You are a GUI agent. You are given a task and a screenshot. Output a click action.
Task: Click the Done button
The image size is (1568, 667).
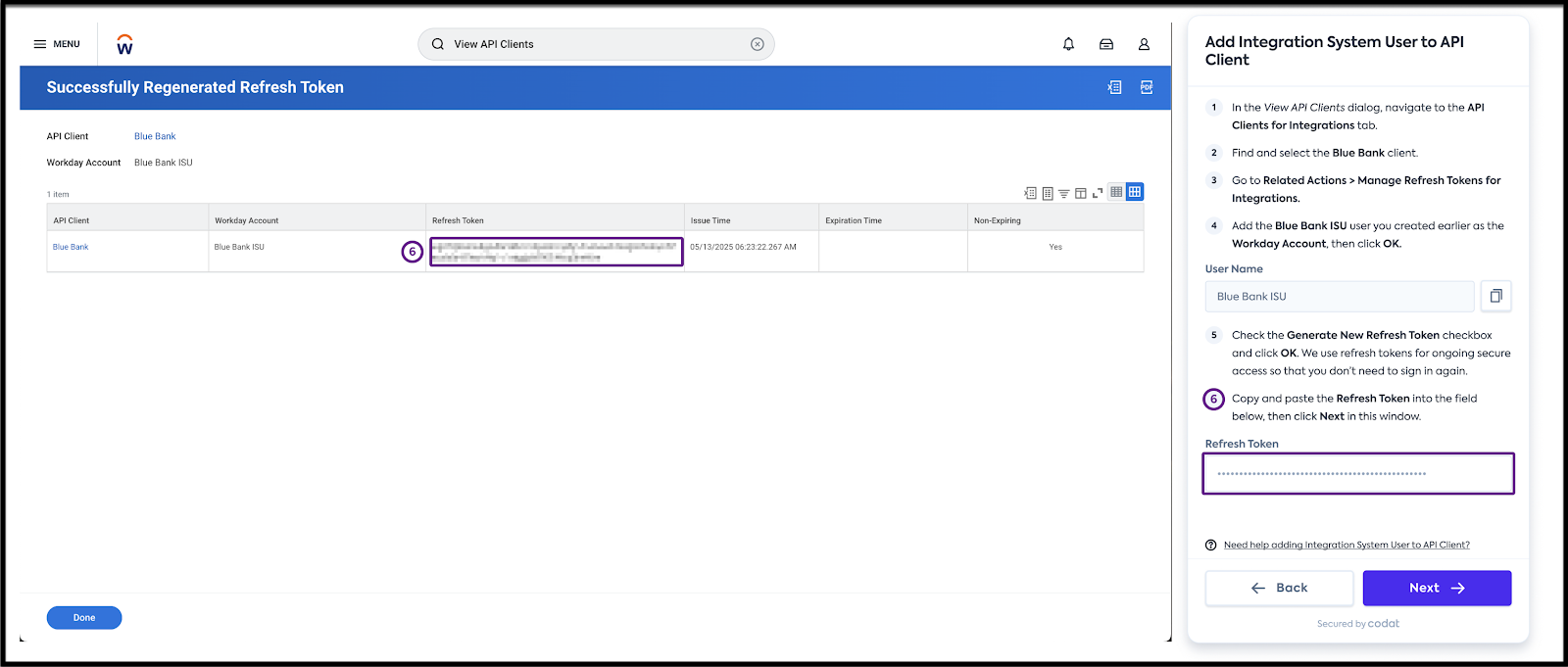[84, 618]
